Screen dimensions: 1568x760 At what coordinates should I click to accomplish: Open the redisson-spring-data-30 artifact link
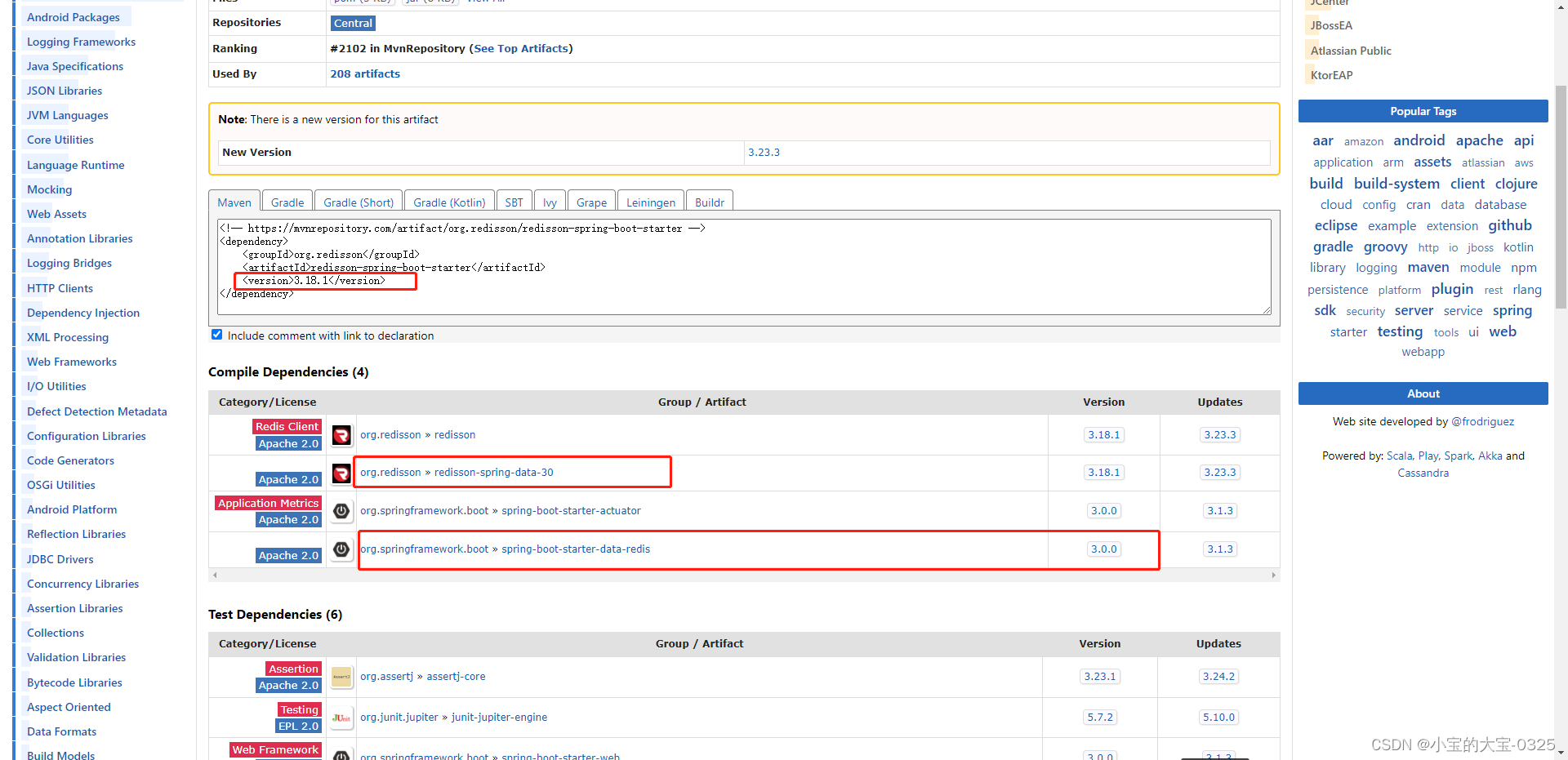coord(494,473)
